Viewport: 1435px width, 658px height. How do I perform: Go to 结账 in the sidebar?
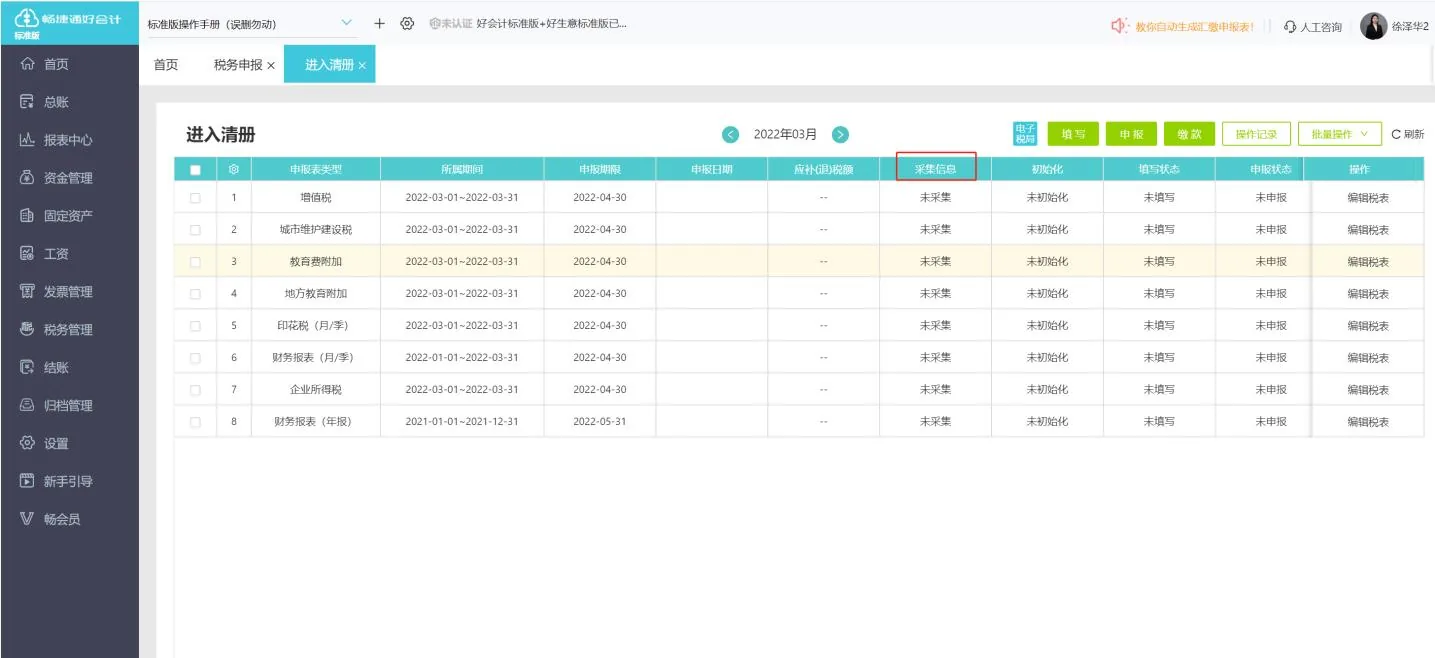(56, 368)
